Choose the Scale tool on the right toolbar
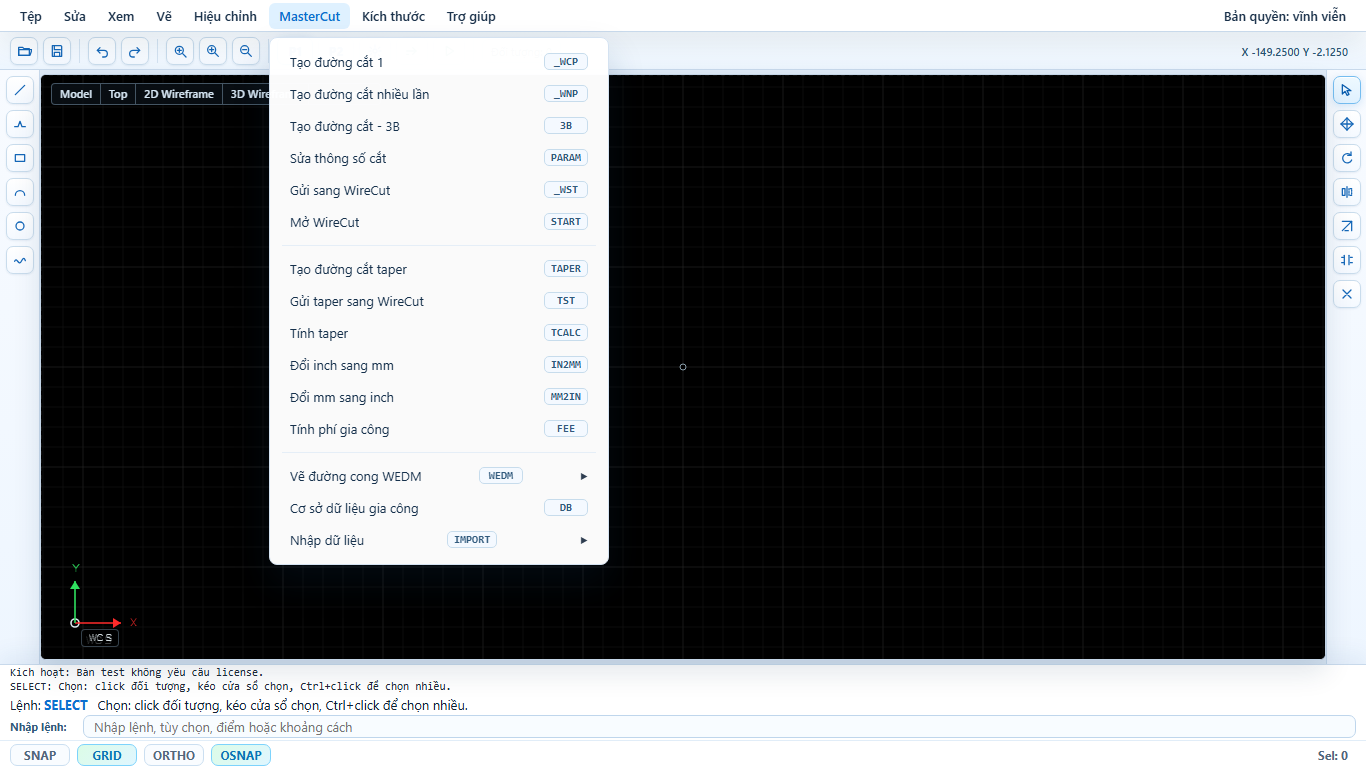The image size is (1366, 768). (x=1346, y=226)
